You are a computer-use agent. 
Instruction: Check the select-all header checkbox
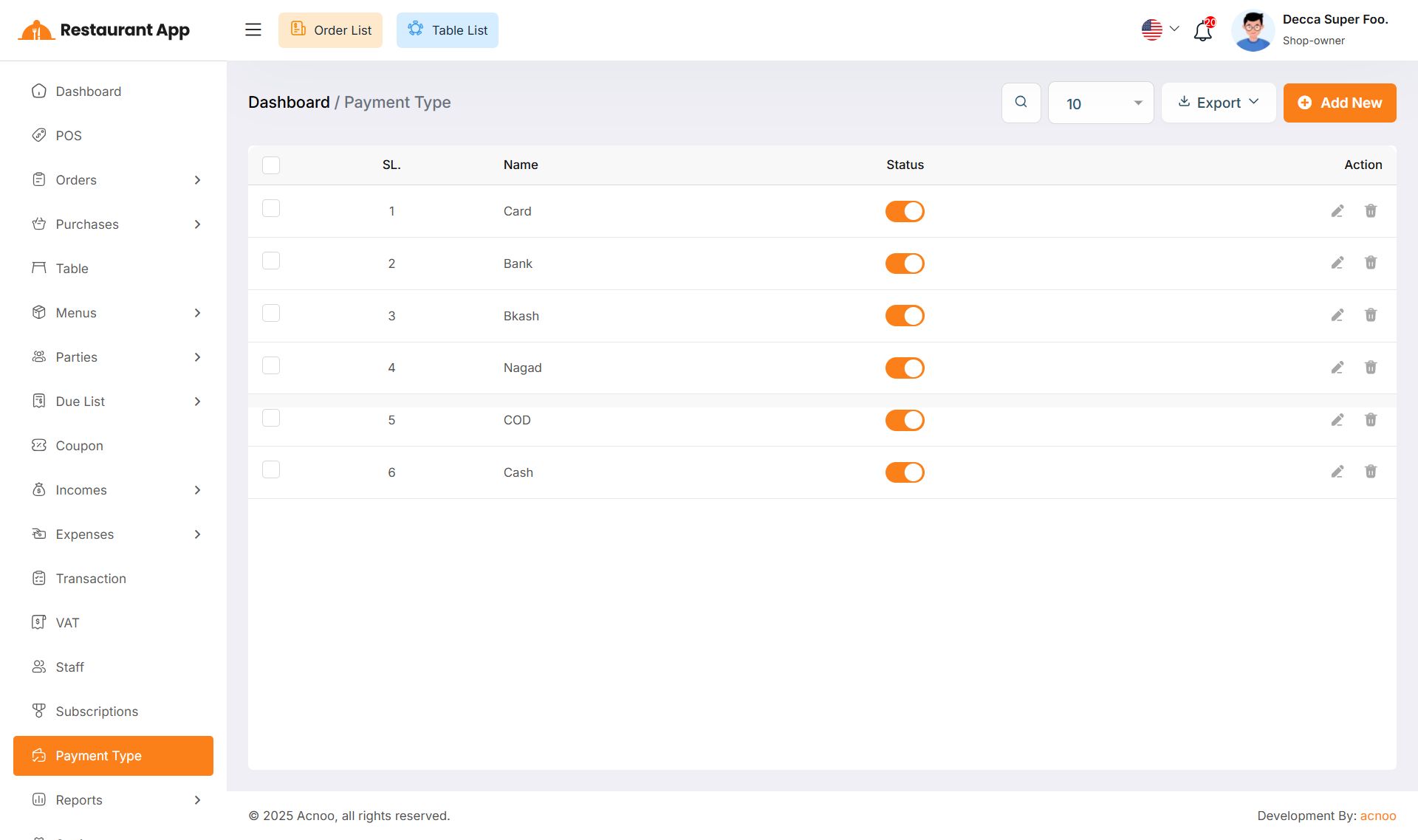pyautogui.click(x=271, y=165)
